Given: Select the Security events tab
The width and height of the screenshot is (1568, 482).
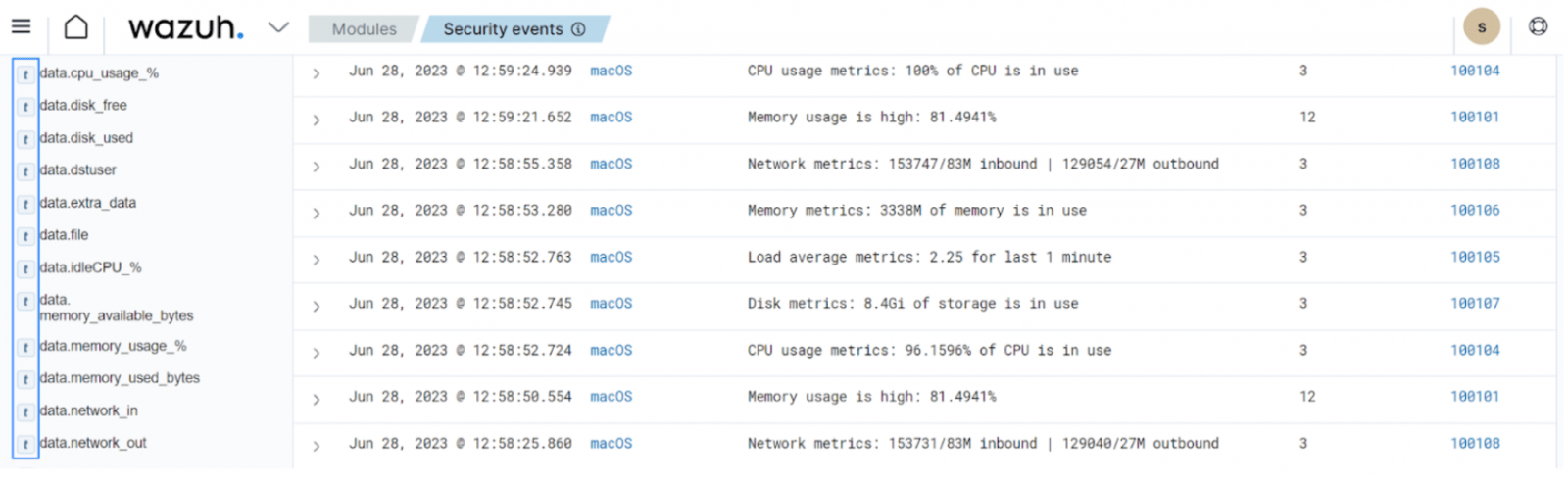Looking at the screenshot, I should tap(503, 29).
